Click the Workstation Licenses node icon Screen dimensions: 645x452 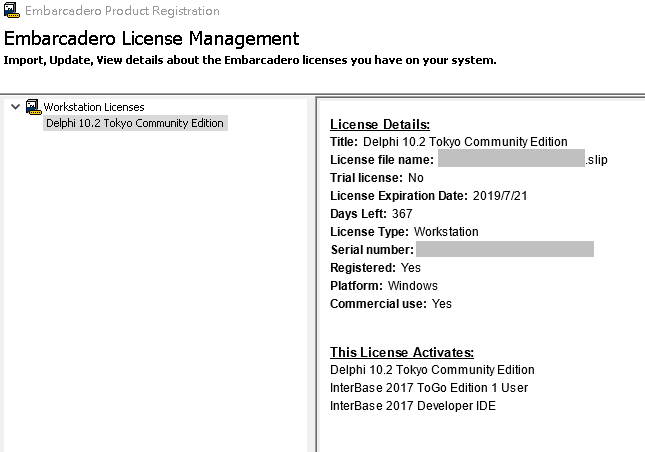pos(33,107)
